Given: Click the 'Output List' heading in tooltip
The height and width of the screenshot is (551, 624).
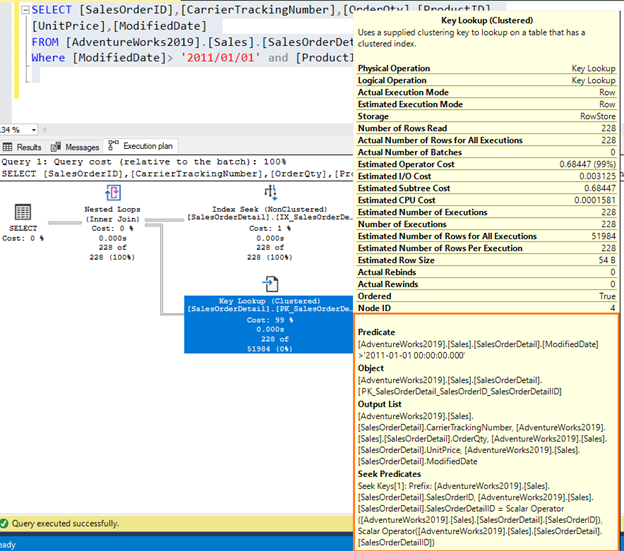Looking at the screenshot, I should 379,404.
